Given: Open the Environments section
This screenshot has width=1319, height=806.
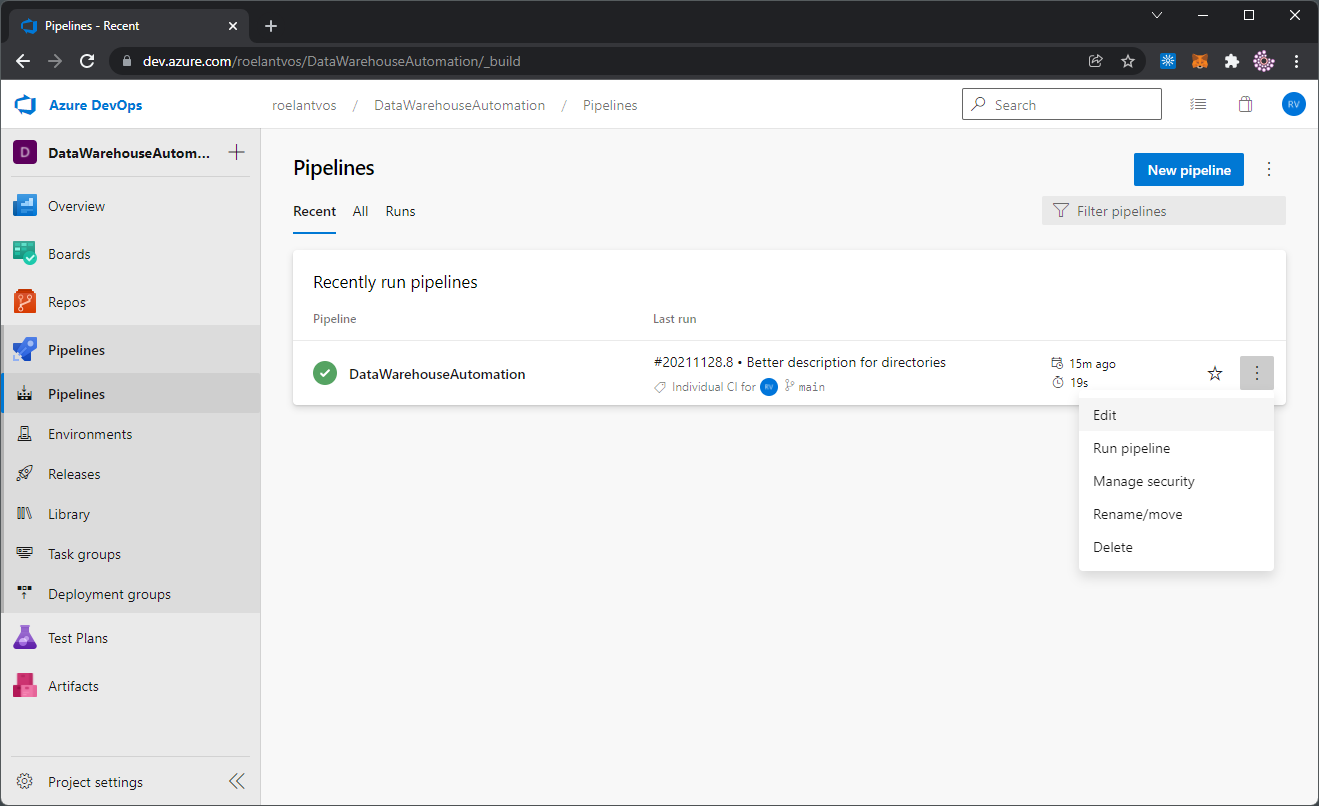Looking at the screenshot, I should tap(88, 433).
